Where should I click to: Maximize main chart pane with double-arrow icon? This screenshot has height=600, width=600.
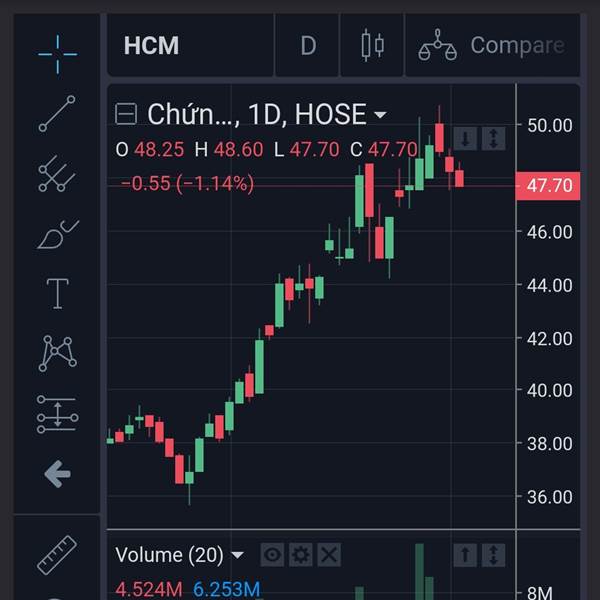(x=493, y=139)
